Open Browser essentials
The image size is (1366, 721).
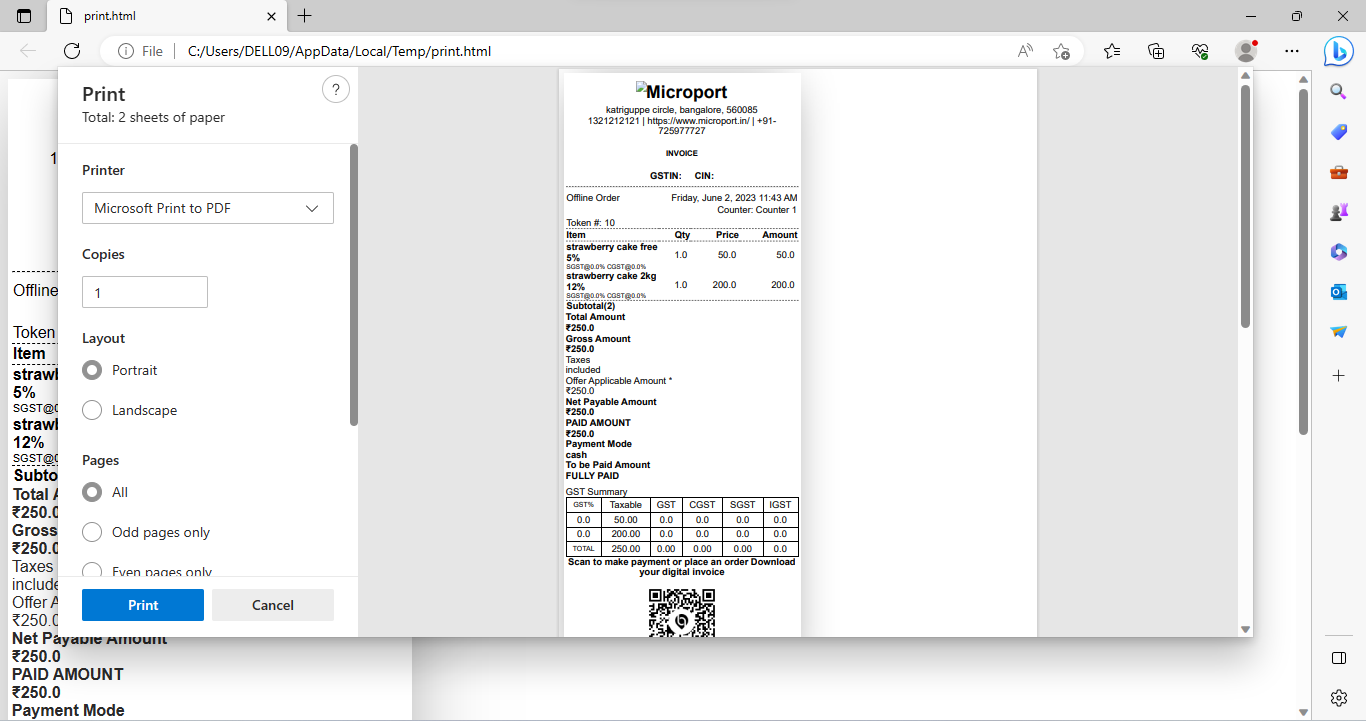pos(1201,51)
